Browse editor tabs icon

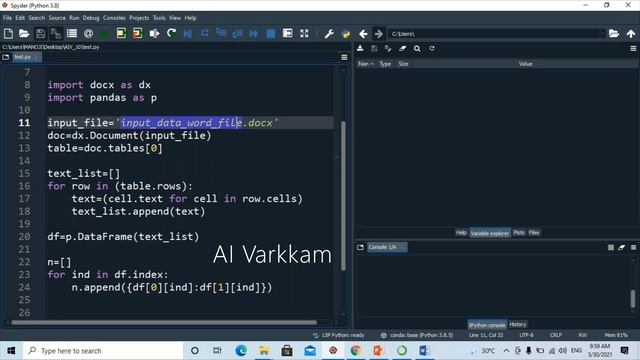pos(6,57)
